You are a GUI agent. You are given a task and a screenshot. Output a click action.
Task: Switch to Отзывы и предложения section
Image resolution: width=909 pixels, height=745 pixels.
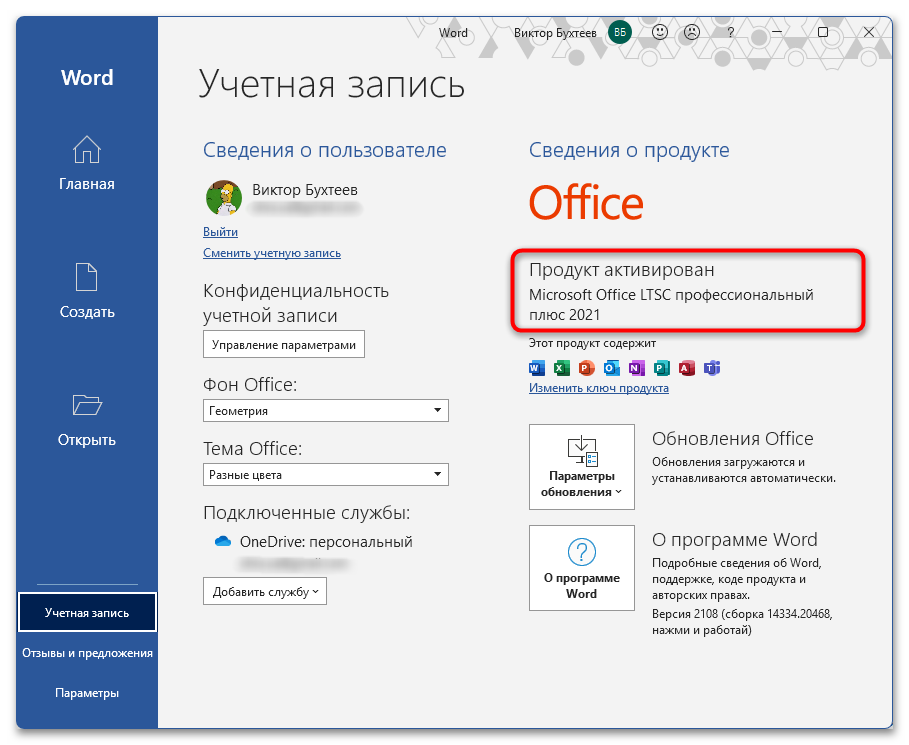click(x=86, y=652)
